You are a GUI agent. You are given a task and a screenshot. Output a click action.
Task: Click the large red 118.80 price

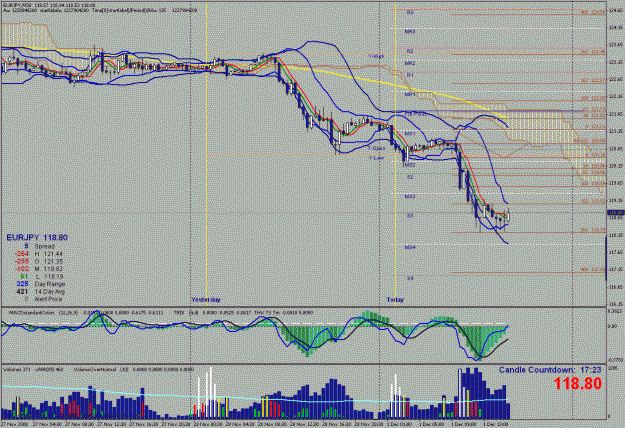click(577, 384)
